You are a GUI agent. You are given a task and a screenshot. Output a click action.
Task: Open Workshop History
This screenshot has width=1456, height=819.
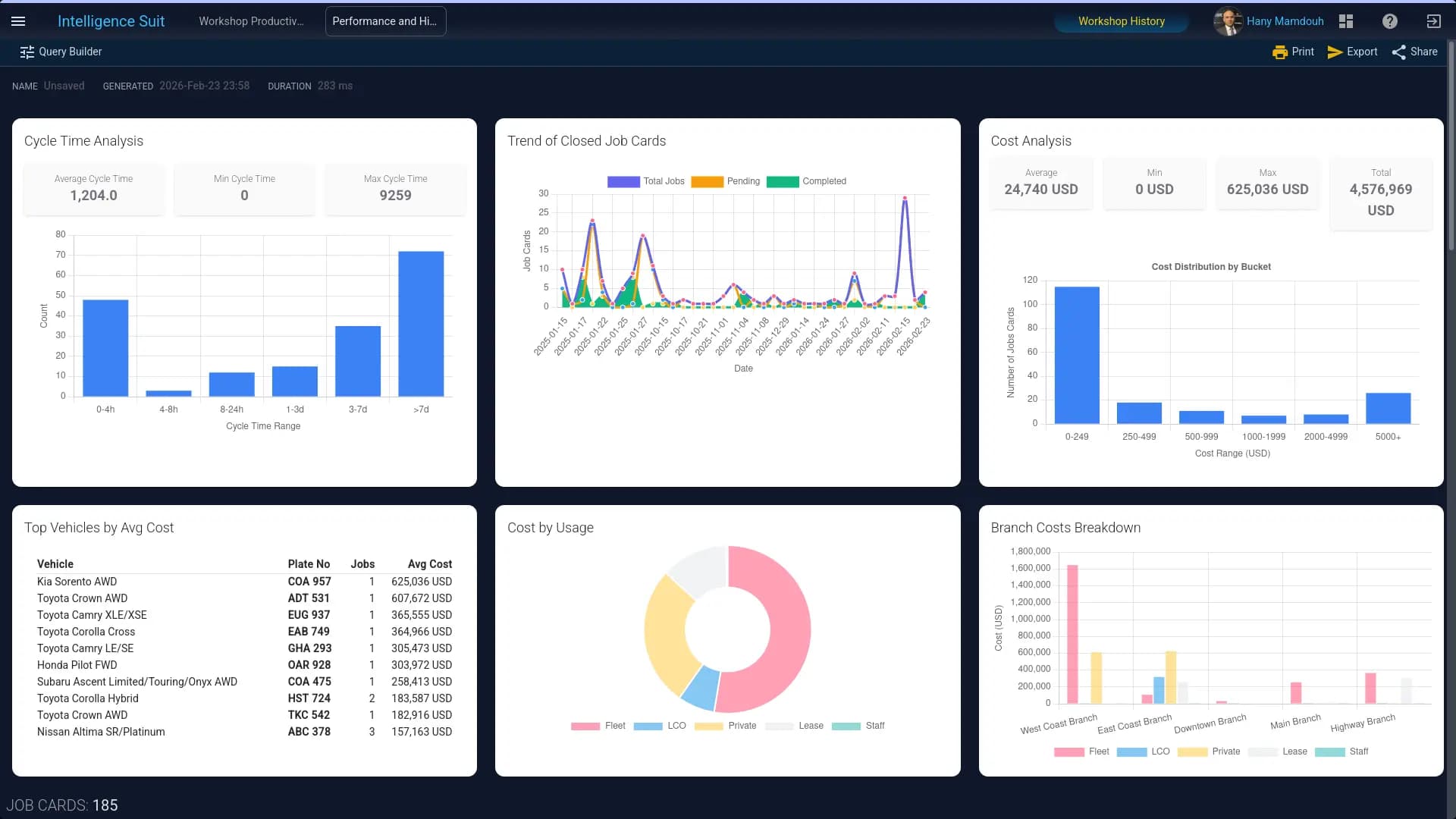[1121, 21]
